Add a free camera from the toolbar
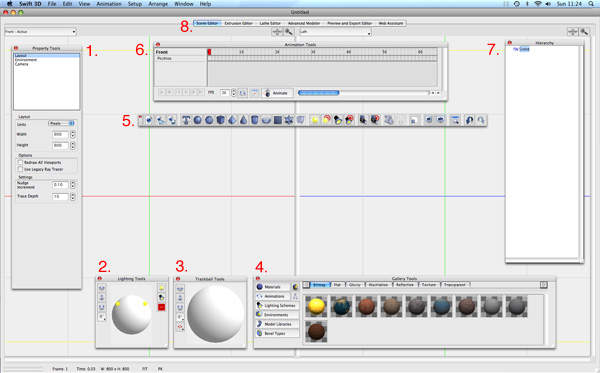600x373 pixels. tap(363, 120)
